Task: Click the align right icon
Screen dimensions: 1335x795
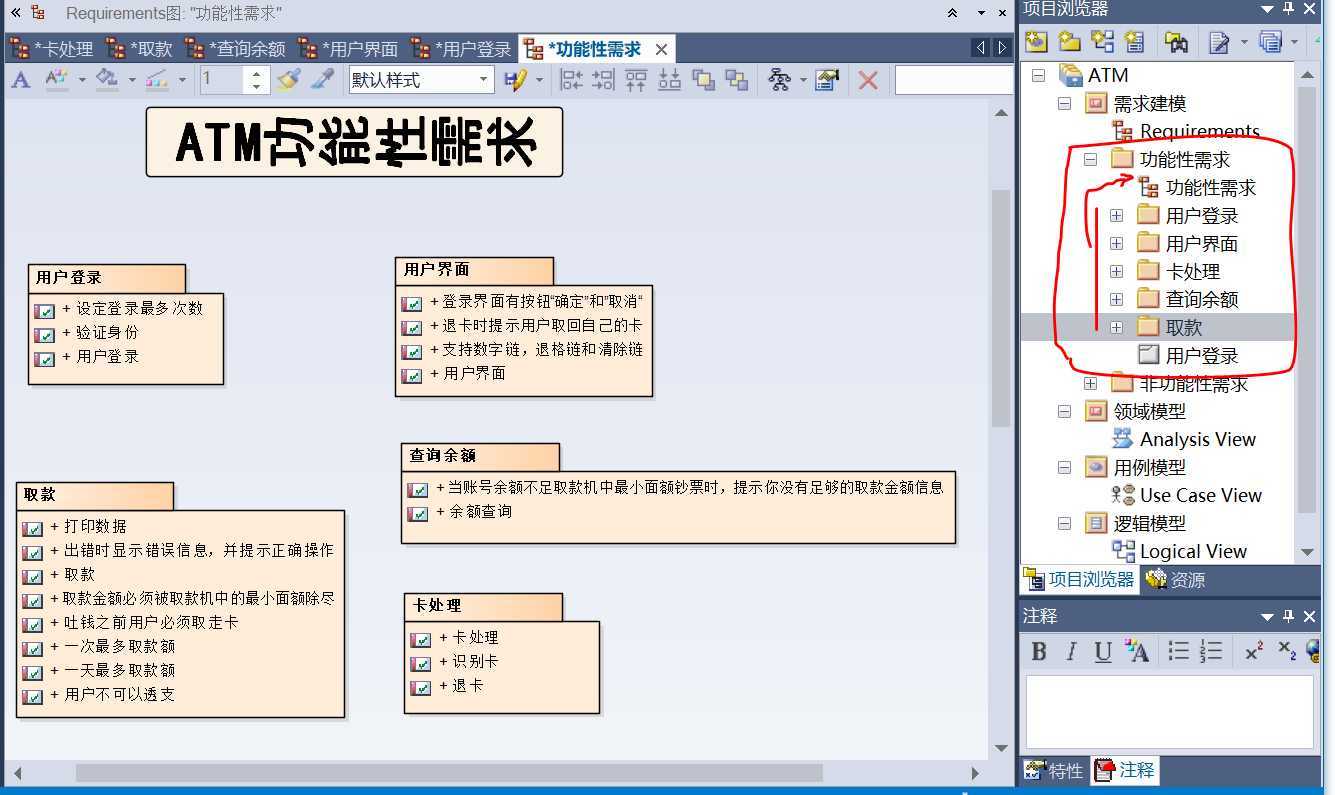Action: coord(603,80)
